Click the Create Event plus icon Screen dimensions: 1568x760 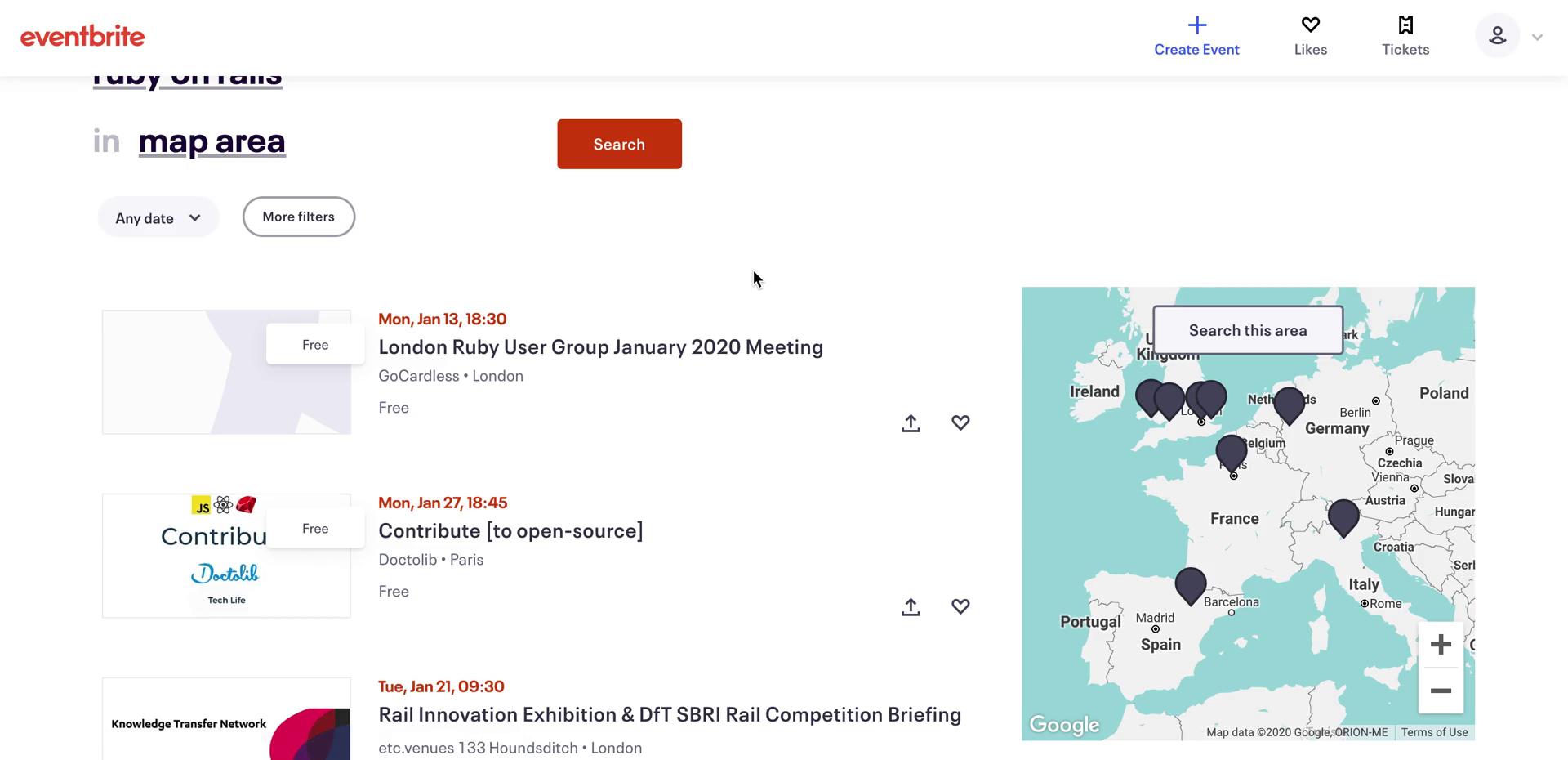(x=1196, y=25)
